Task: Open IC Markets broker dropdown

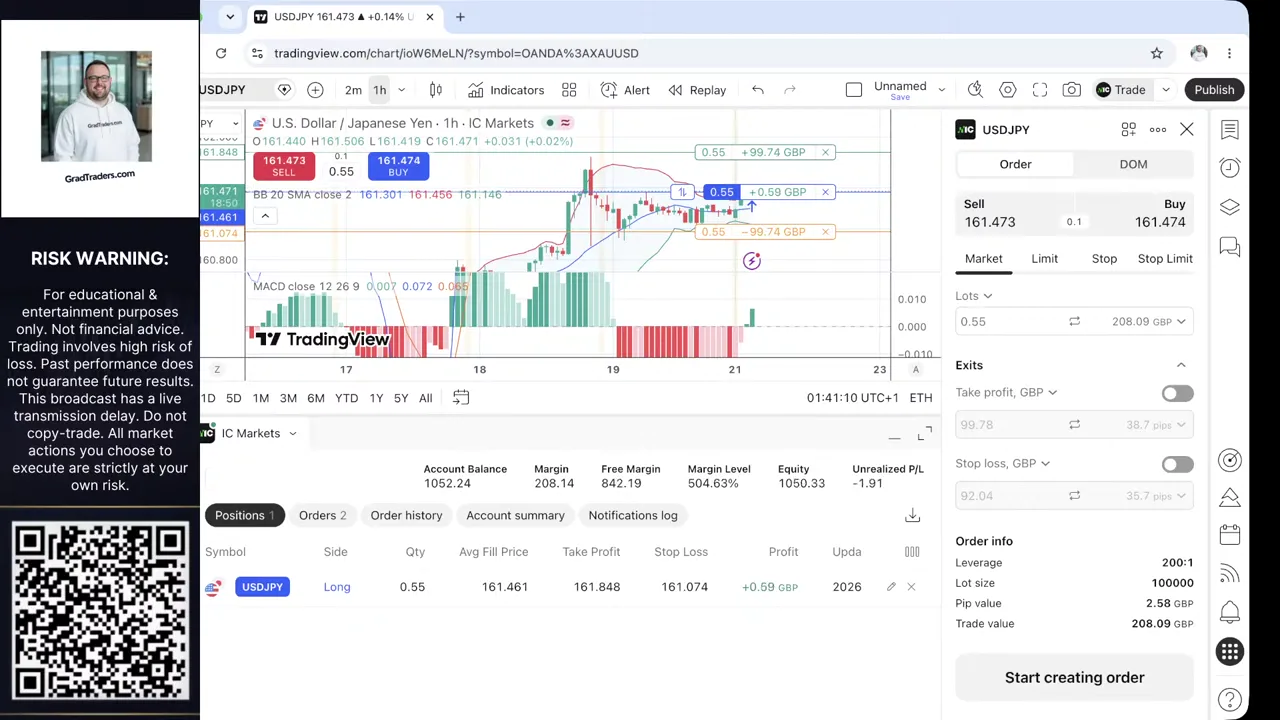Action: 258,433
